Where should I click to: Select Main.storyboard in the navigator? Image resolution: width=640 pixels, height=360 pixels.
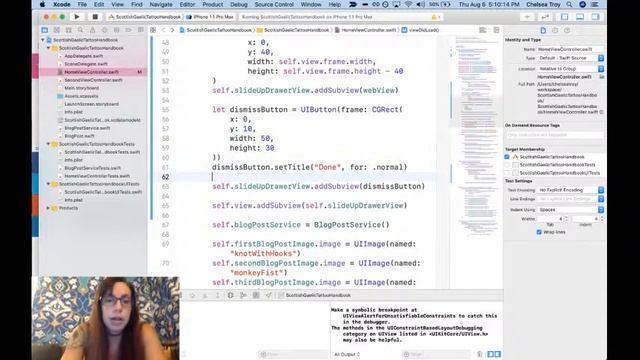[82, 88]
